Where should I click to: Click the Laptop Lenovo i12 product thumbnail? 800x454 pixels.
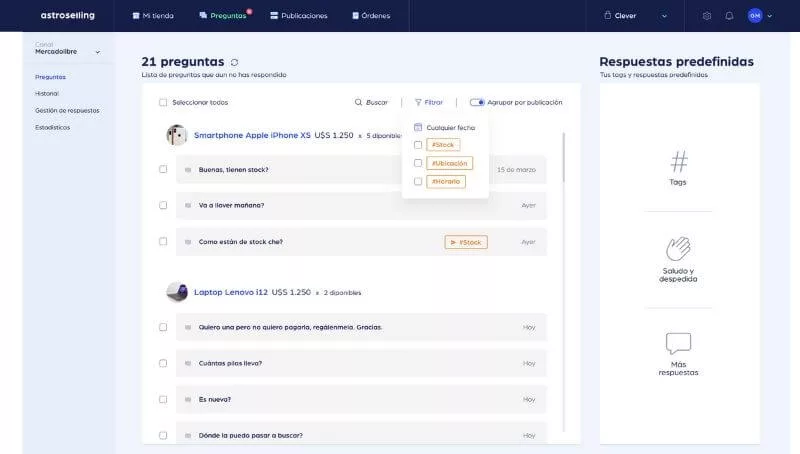click(x=177, y=292)
